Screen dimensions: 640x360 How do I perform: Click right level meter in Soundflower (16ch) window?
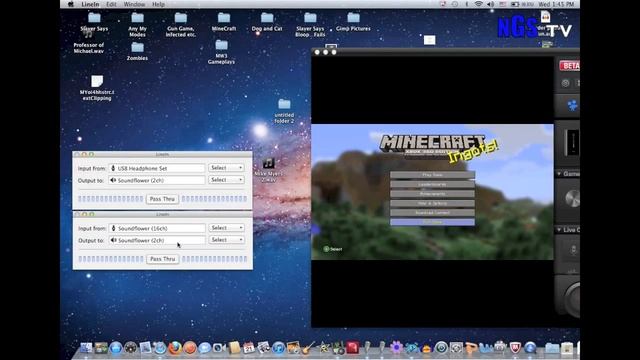214,259
